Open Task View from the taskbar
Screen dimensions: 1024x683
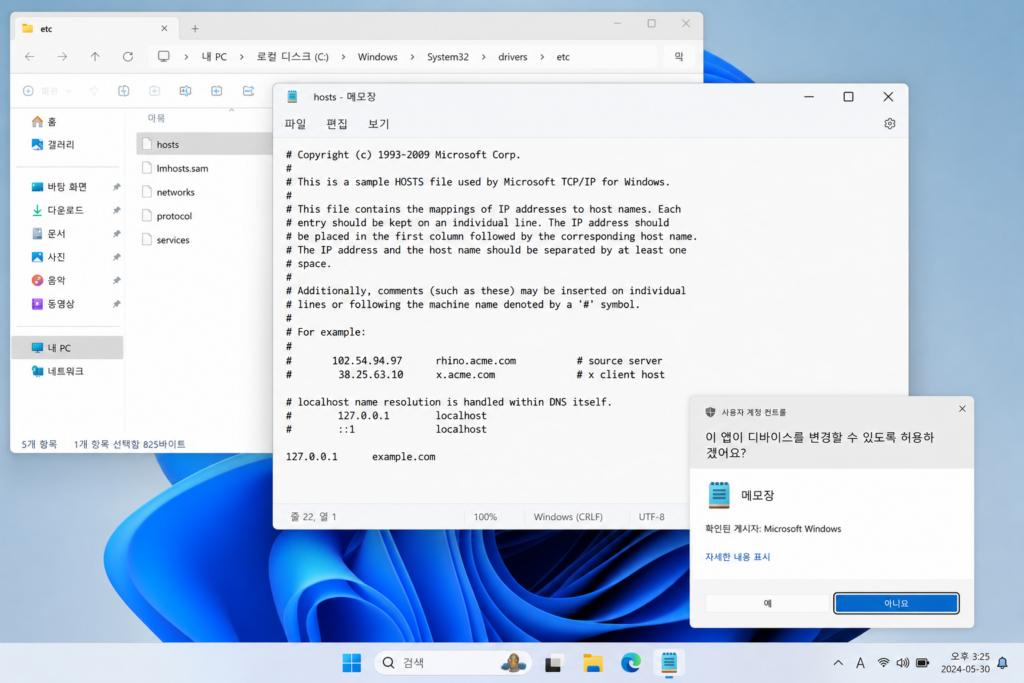(554, 663)
